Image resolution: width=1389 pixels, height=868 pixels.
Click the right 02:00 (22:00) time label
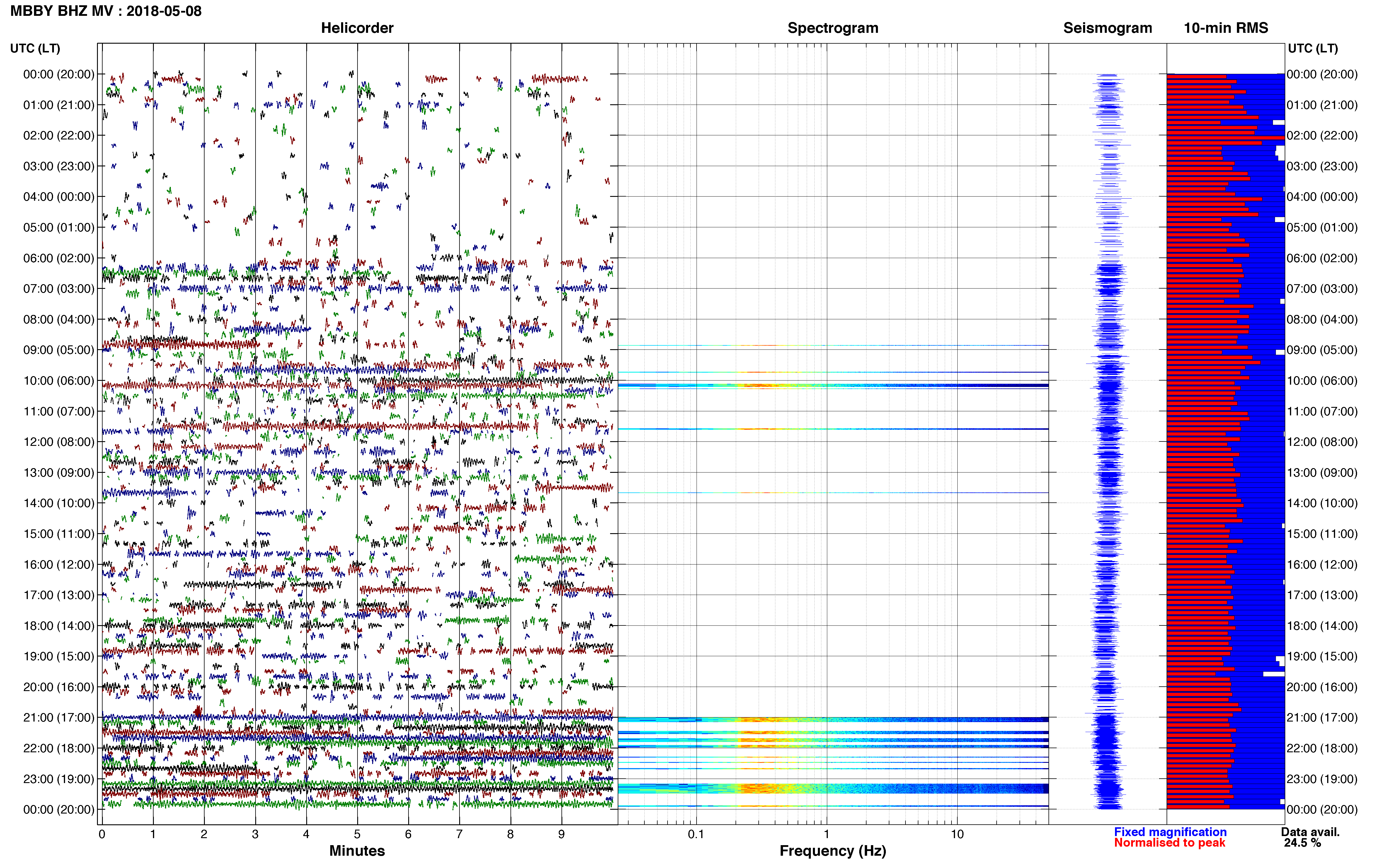(x=1322, y=135)
